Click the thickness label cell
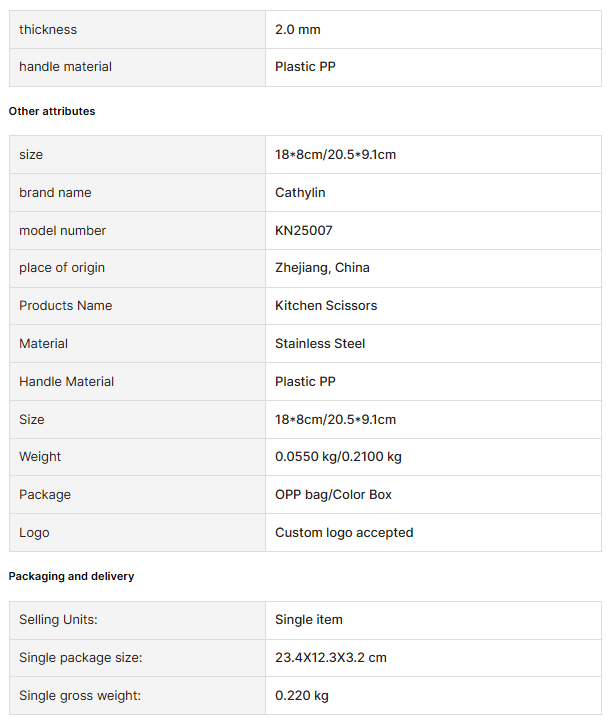The height and width of the screenshot is (722, 611). tap(48, 30)
